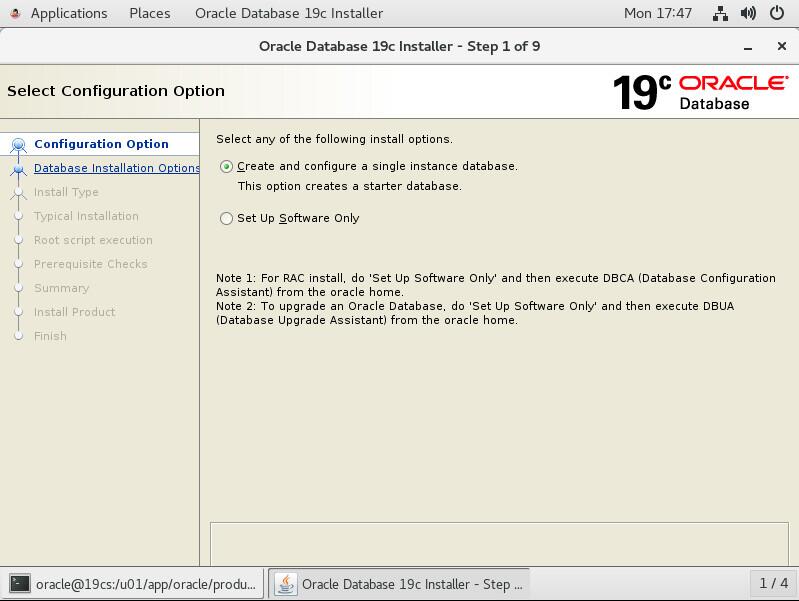Select the 'Set Up Software Only' option

click(x=227, y=219)
